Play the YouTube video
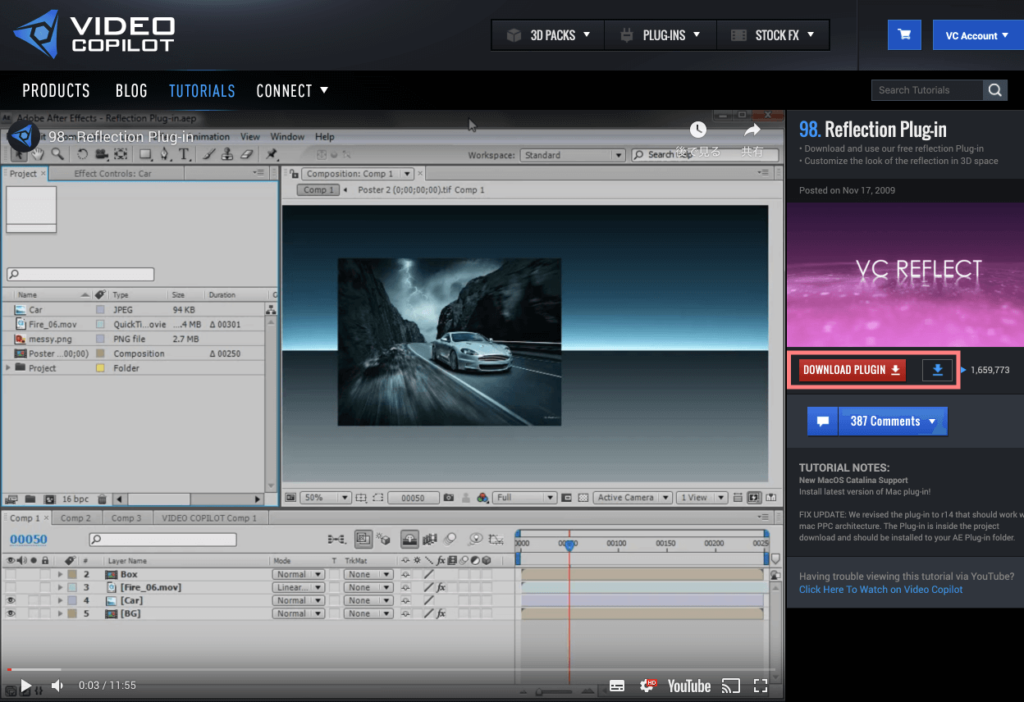 (25, 686)
